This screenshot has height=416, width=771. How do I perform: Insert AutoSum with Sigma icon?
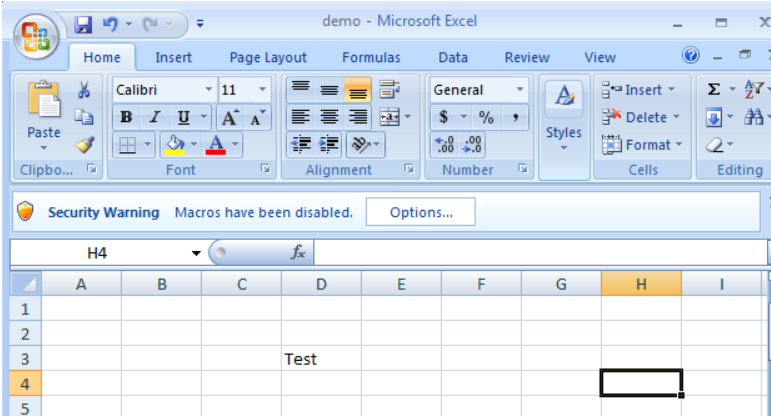713,89
